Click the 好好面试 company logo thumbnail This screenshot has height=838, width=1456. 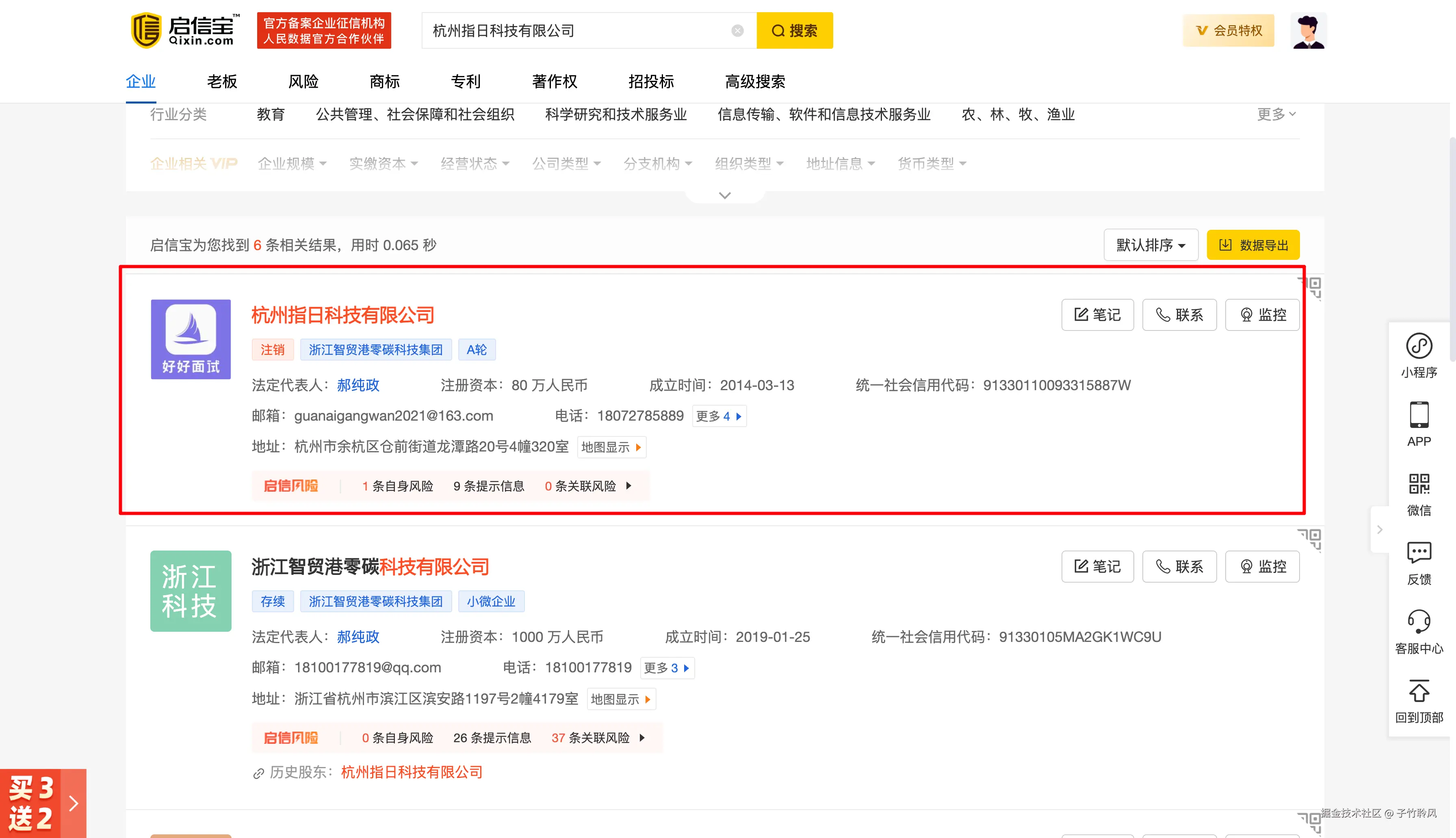click(x=191, y=339)
